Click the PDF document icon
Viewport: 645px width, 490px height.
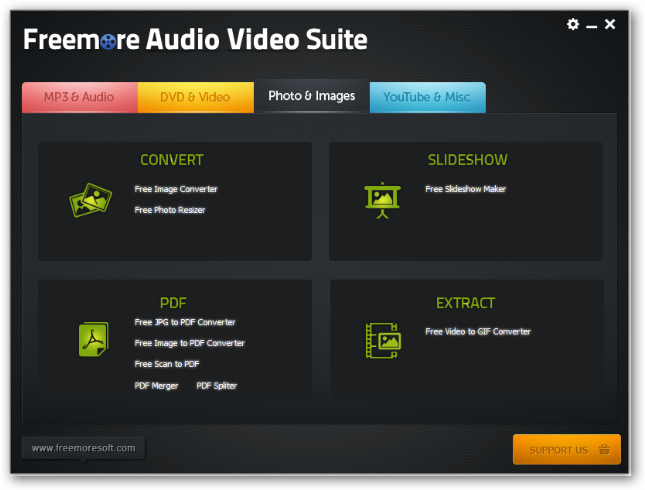(94, 339)
